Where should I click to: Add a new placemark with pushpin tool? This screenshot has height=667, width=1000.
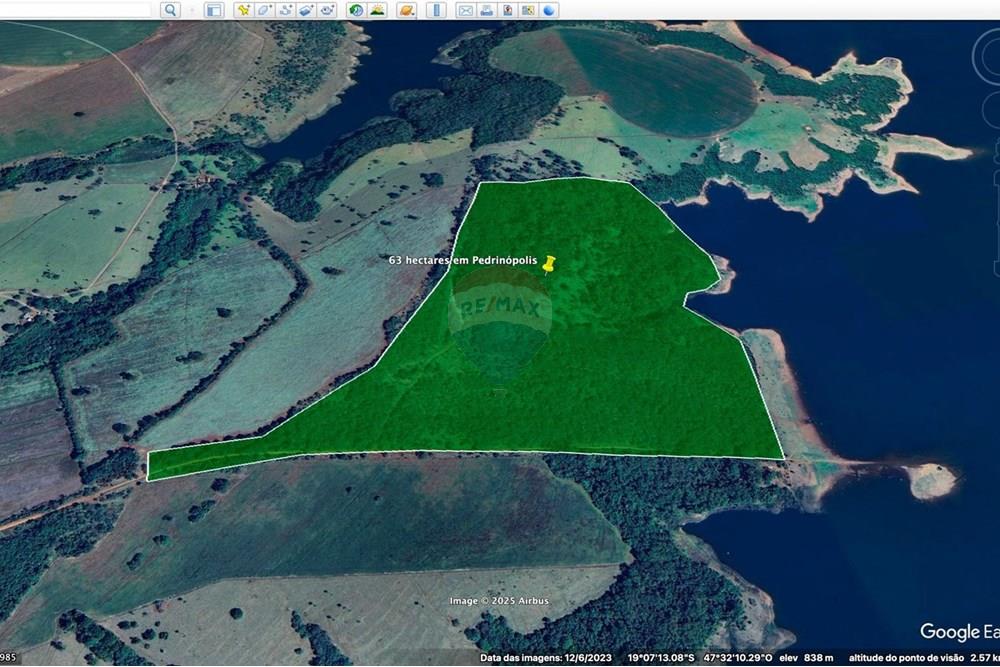(x=243, y=10)
